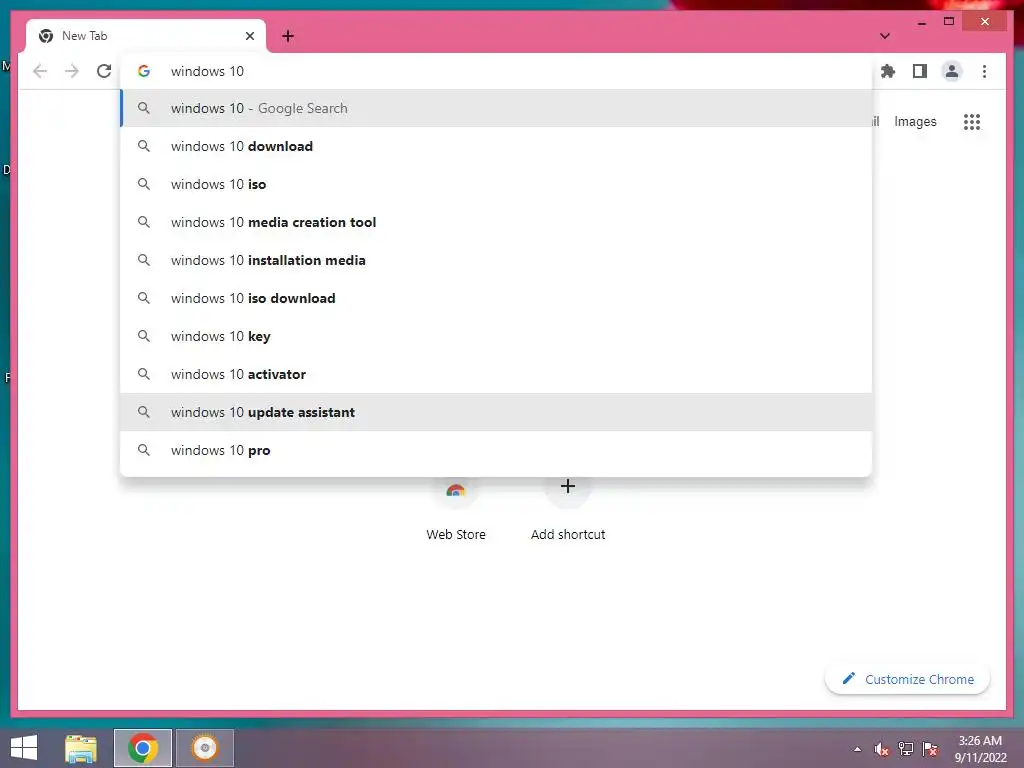
Task: Open a new tab with plus button
Action: (288, 36)
